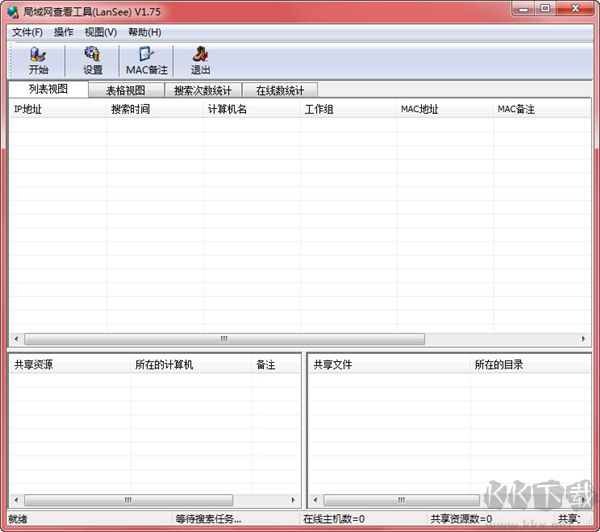The width and height of the screenshot is (600, 532).
Task: Click shared resources pane scrollbar thumb
Action: pyautogui.click(x=129, y=500)
